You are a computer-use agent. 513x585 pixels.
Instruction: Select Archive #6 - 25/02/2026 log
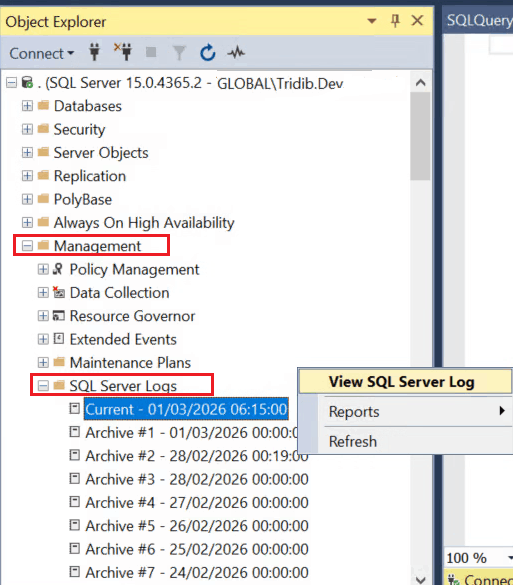[x=197, y=549]
